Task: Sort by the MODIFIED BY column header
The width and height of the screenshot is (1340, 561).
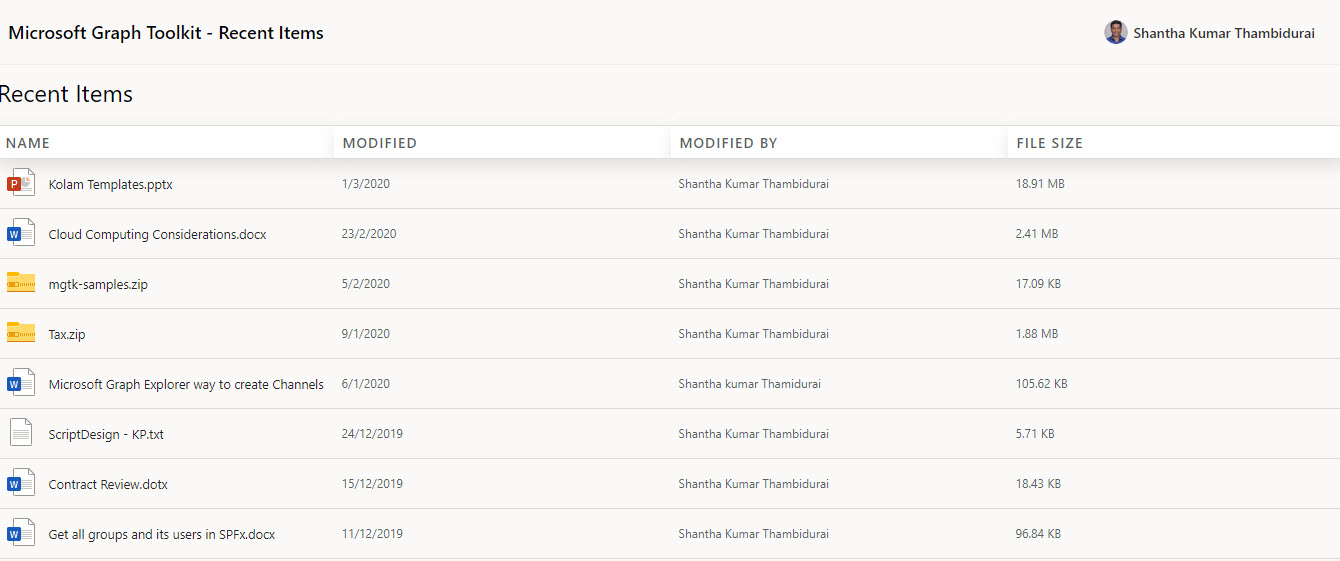Action: (x=728, y=143)
